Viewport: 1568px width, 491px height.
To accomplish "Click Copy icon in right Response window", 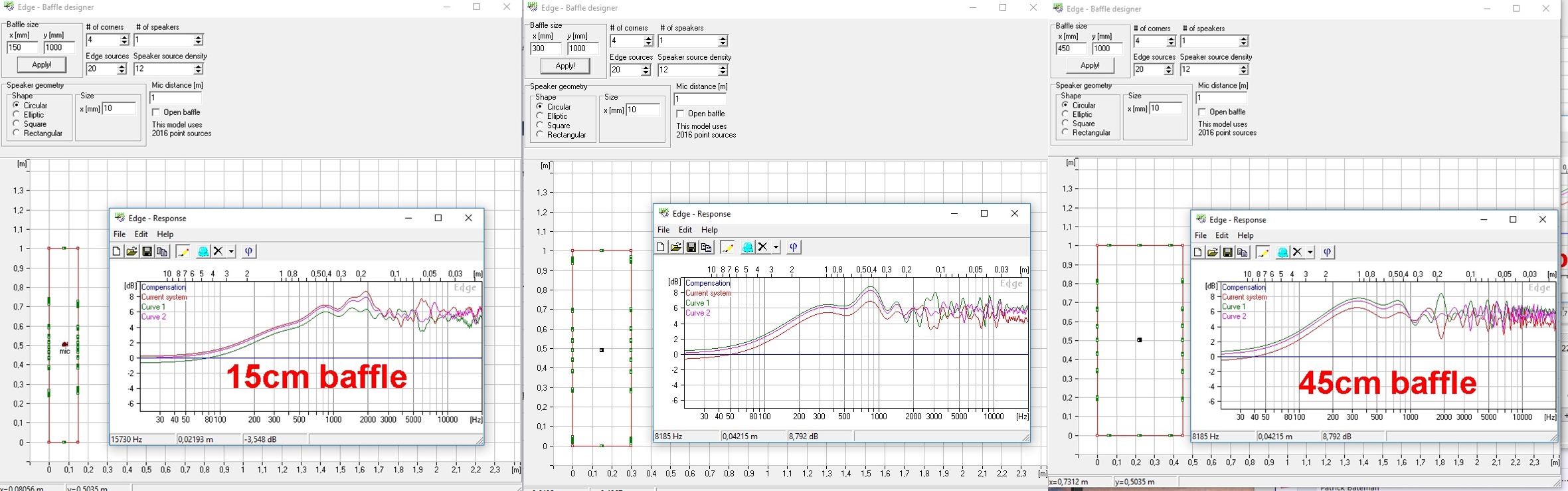I will (x=1243, y=252).
